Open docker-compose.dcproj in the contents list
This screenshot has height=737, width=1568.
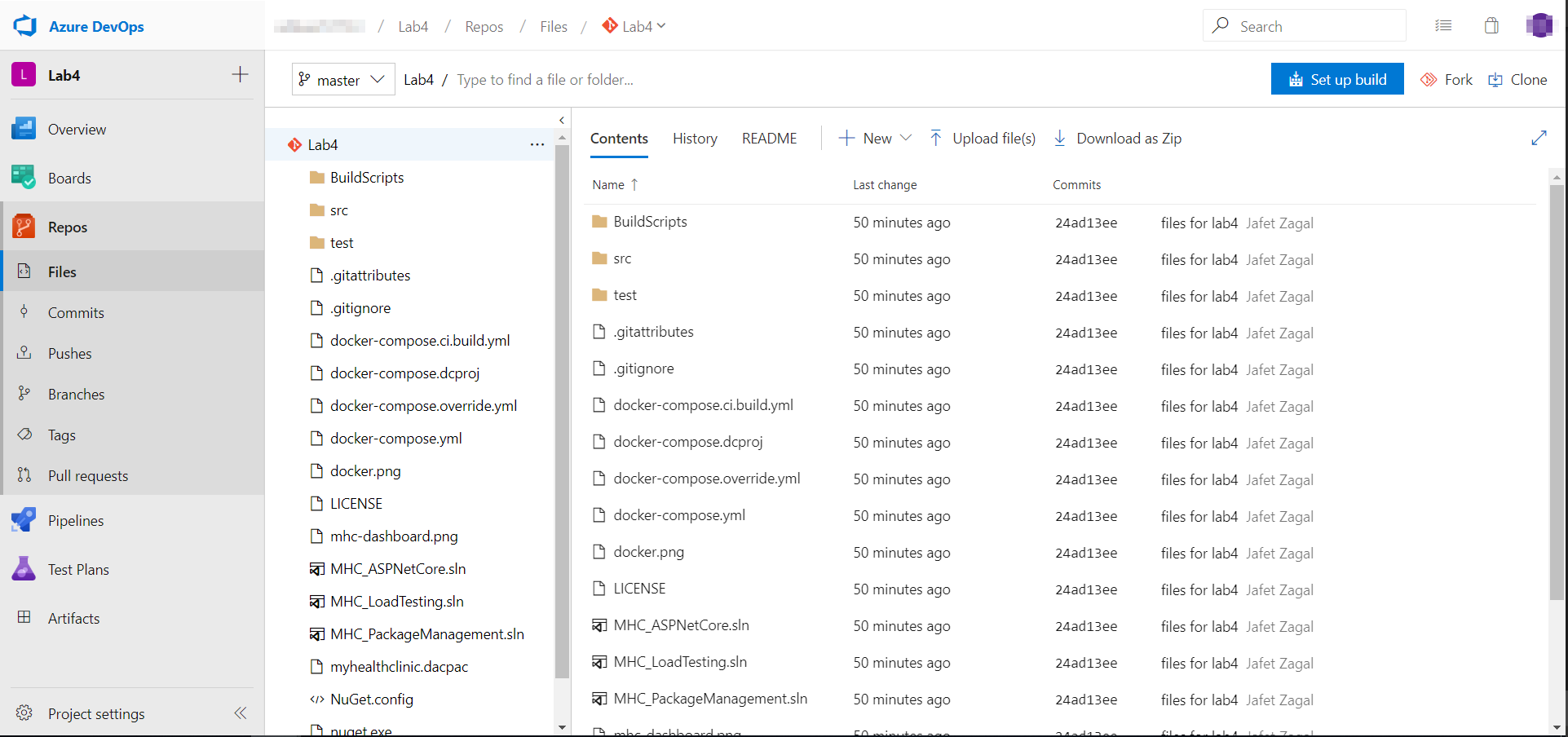click(688, 442)
